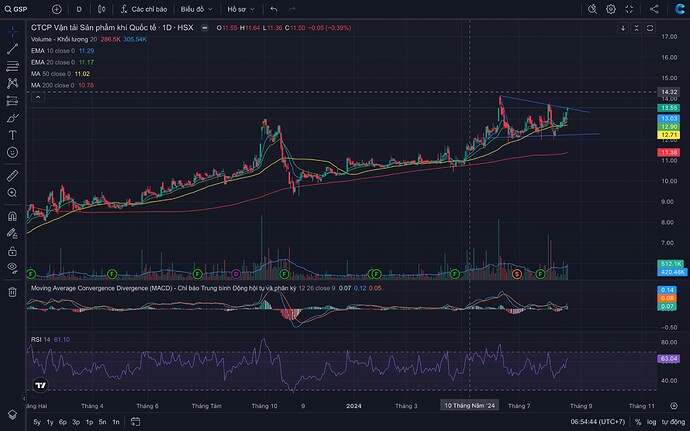Switch time range to 5y
690x431 pixels.
(x=37, y=422)
